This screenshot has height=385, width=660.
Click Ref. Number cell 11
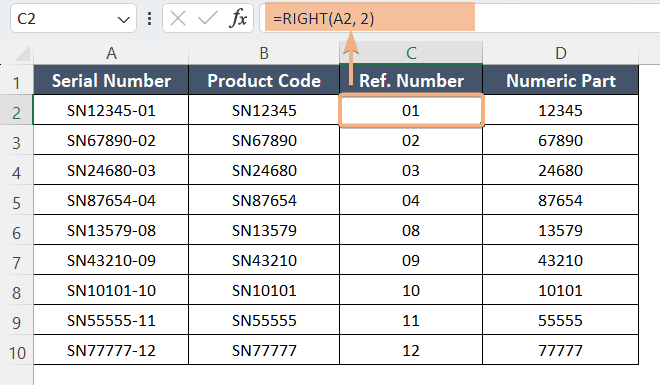pyautogui.click(x=411, y=320)
